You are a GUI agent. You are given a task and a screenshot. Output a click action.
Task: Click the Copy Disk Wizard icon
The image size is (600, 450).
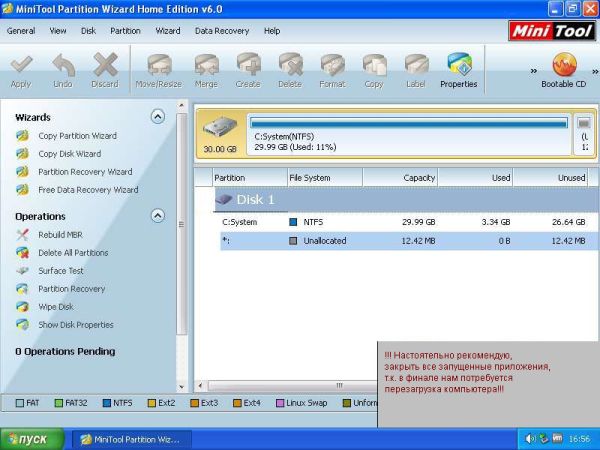pos(22,154)
